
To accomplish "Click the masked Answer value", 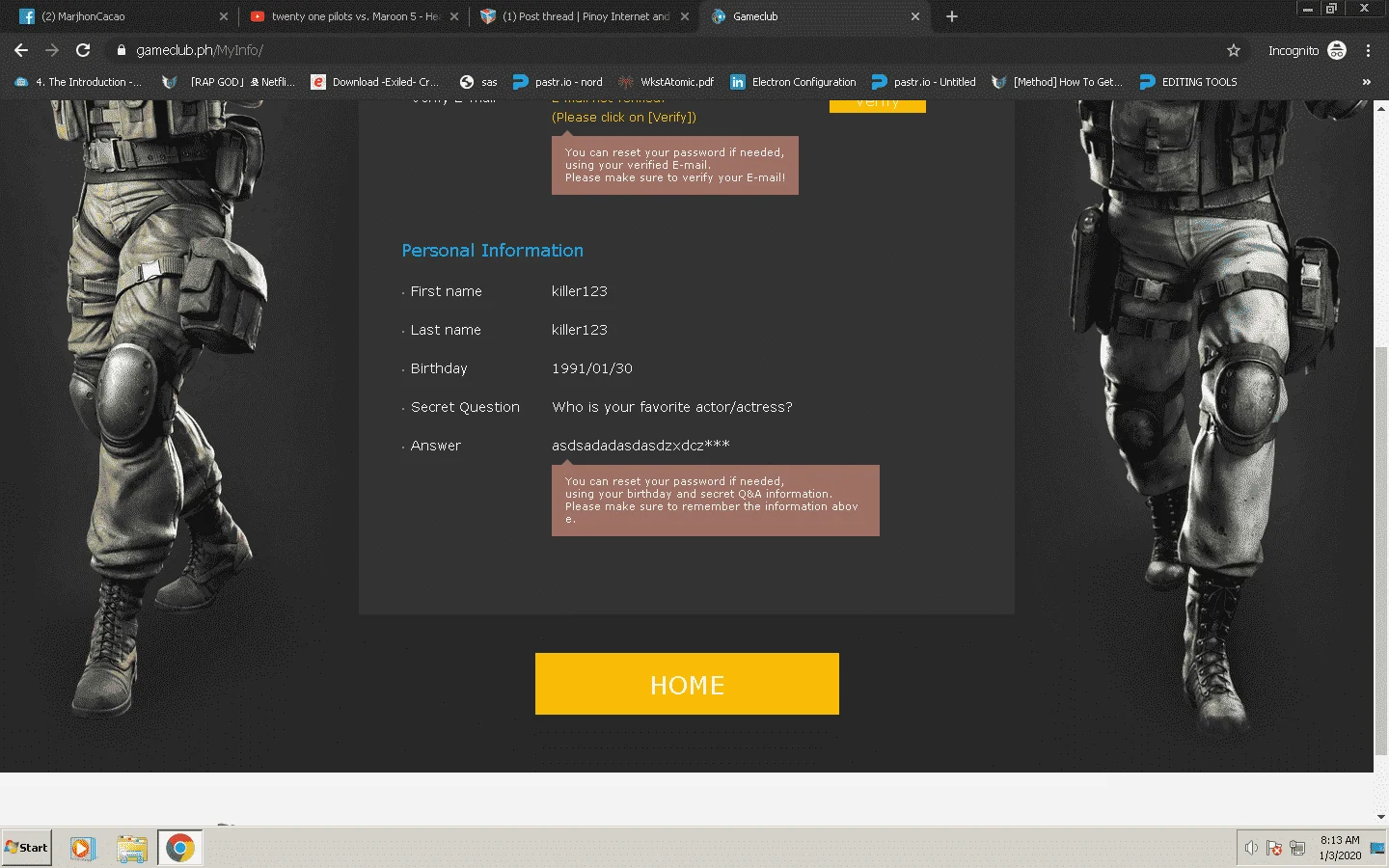I will click(x=640, y=446).
